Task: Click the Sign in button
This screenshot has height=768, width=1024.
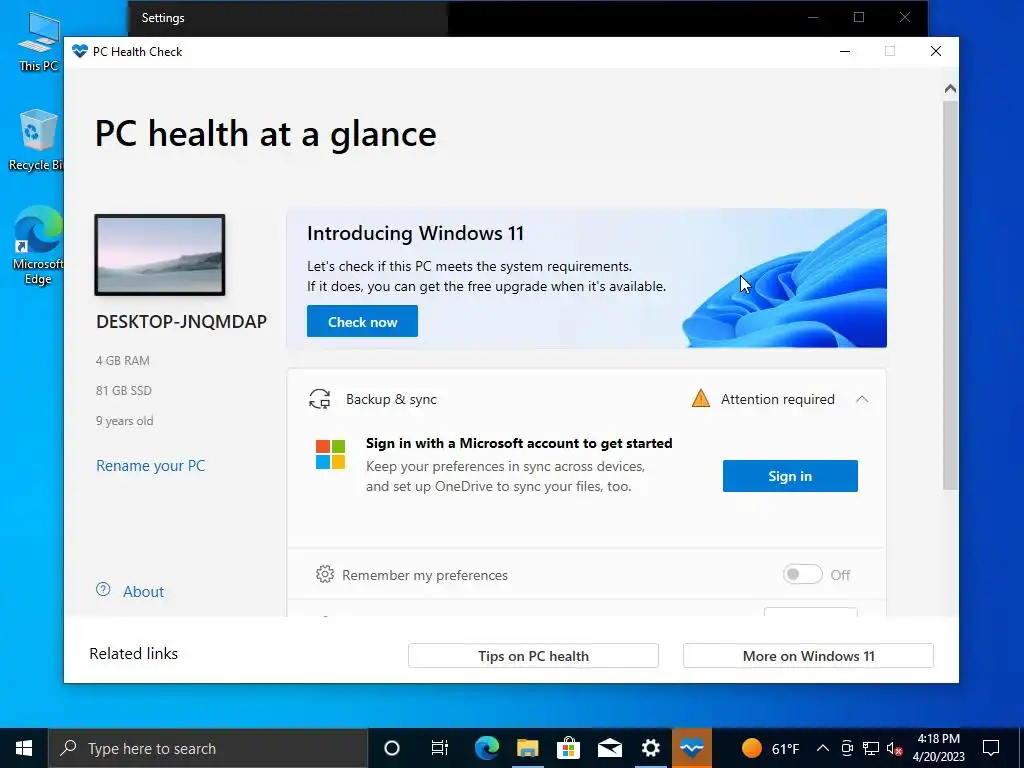Action: pos(790,476)
